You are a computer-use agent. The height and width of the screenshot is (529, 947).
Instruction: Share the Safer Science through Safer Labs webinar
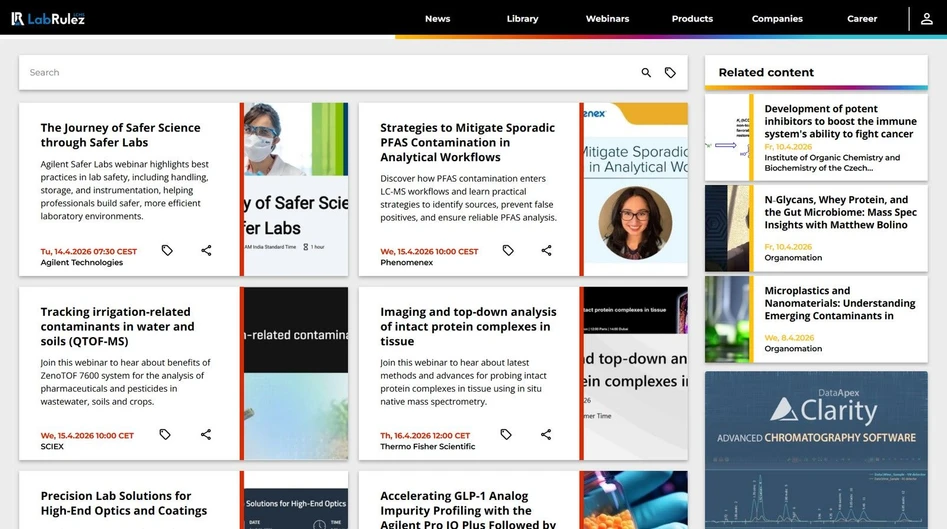(206, 250)
